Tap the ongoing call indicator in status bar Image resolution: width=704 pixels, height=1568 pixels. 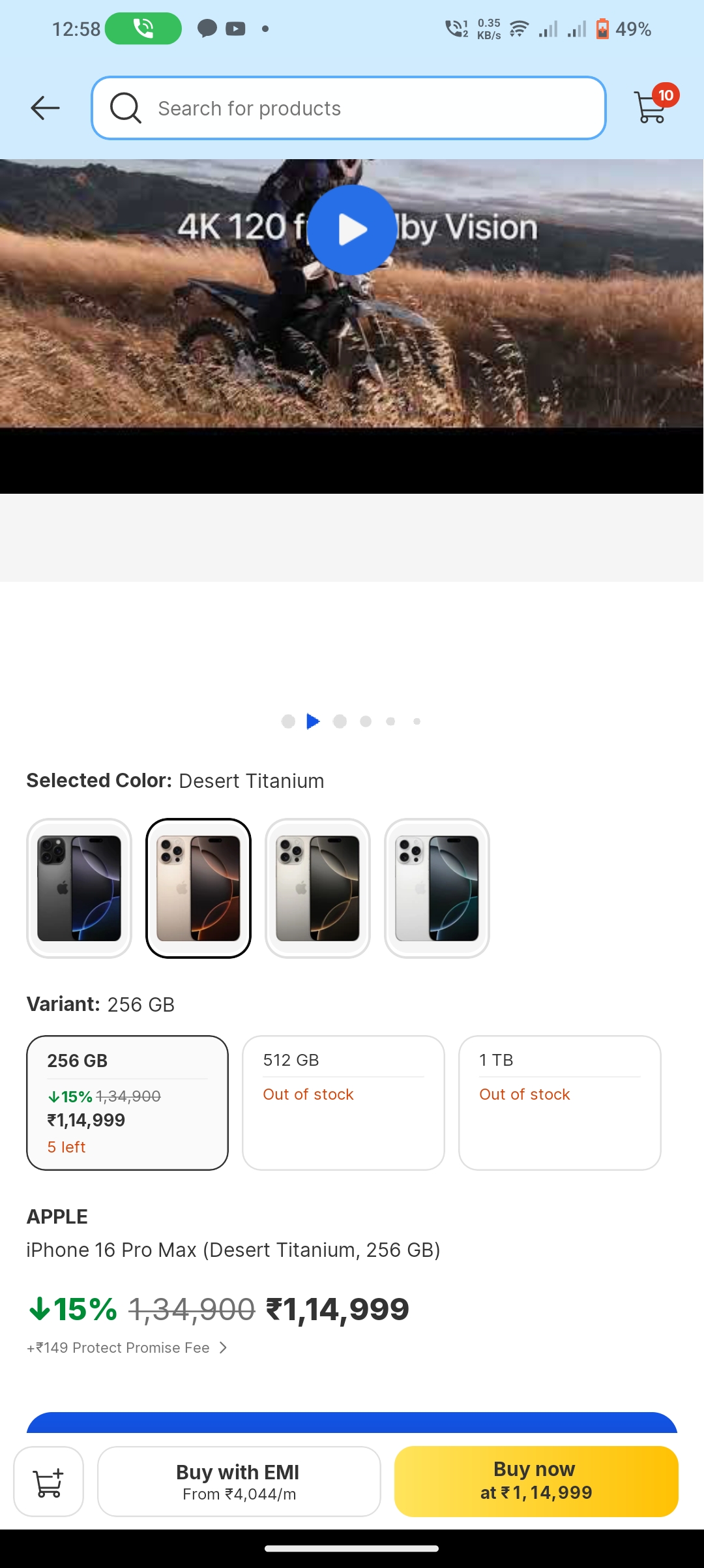[143, 29]
